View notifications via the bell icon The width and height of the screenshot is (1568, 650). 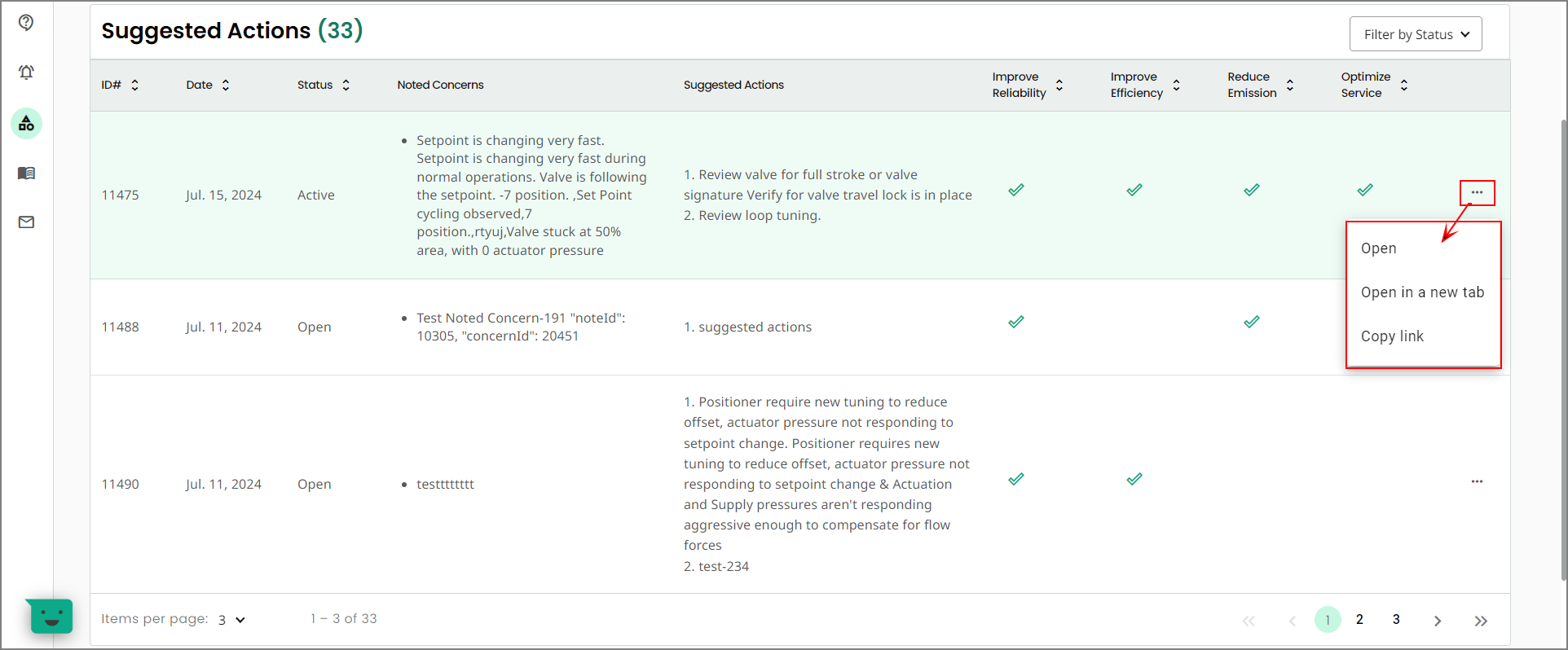pyautogui.click(x=26, y=72)
